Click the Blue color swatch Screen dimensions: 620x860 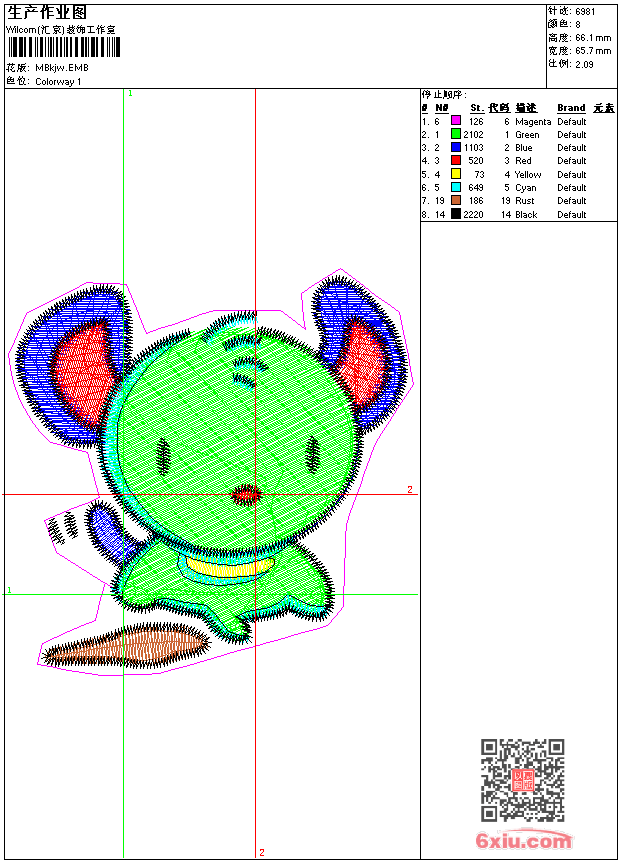tap(455, 147)
